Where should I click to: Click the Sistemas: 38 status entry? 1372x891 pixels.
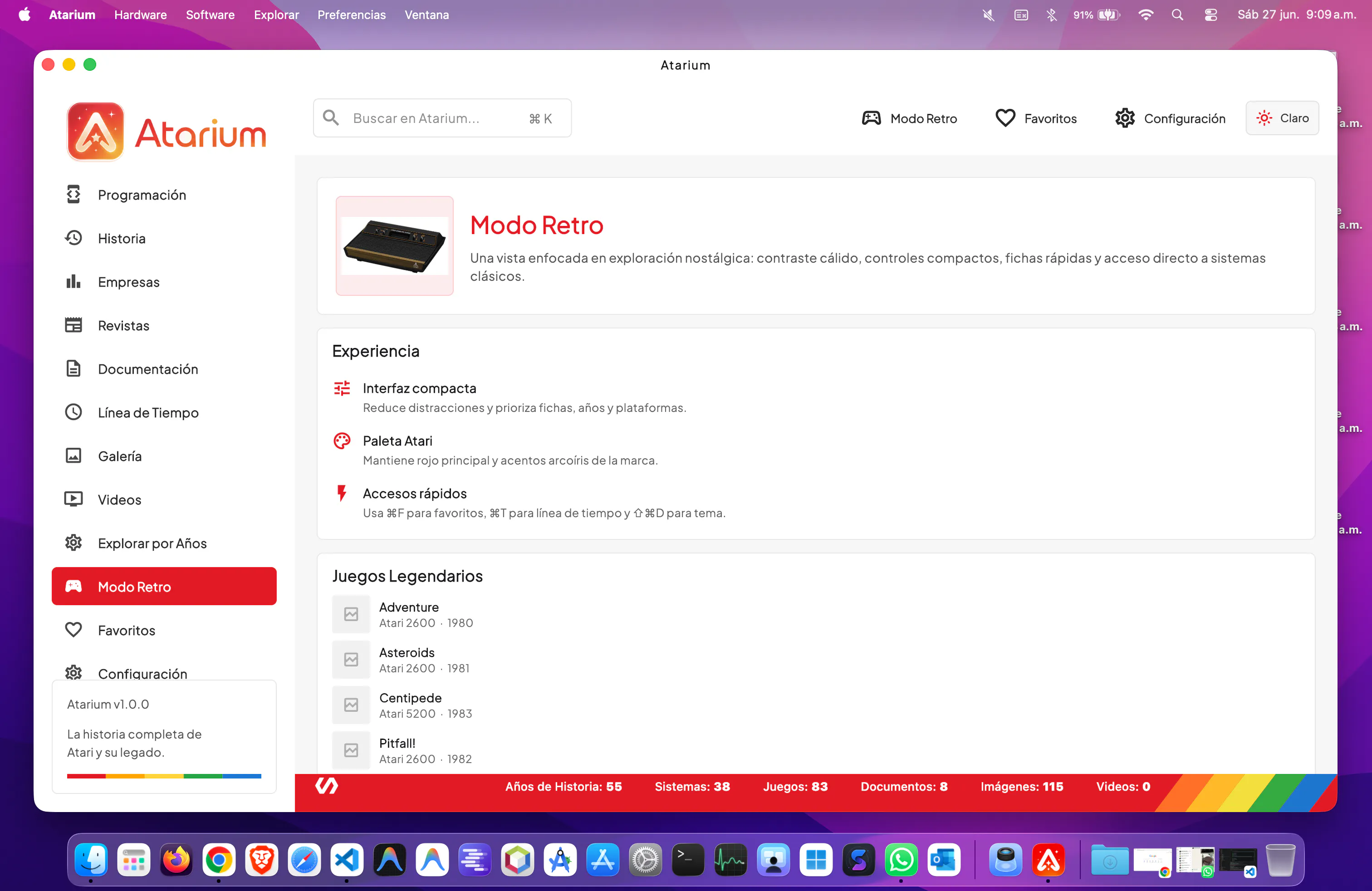692,786
